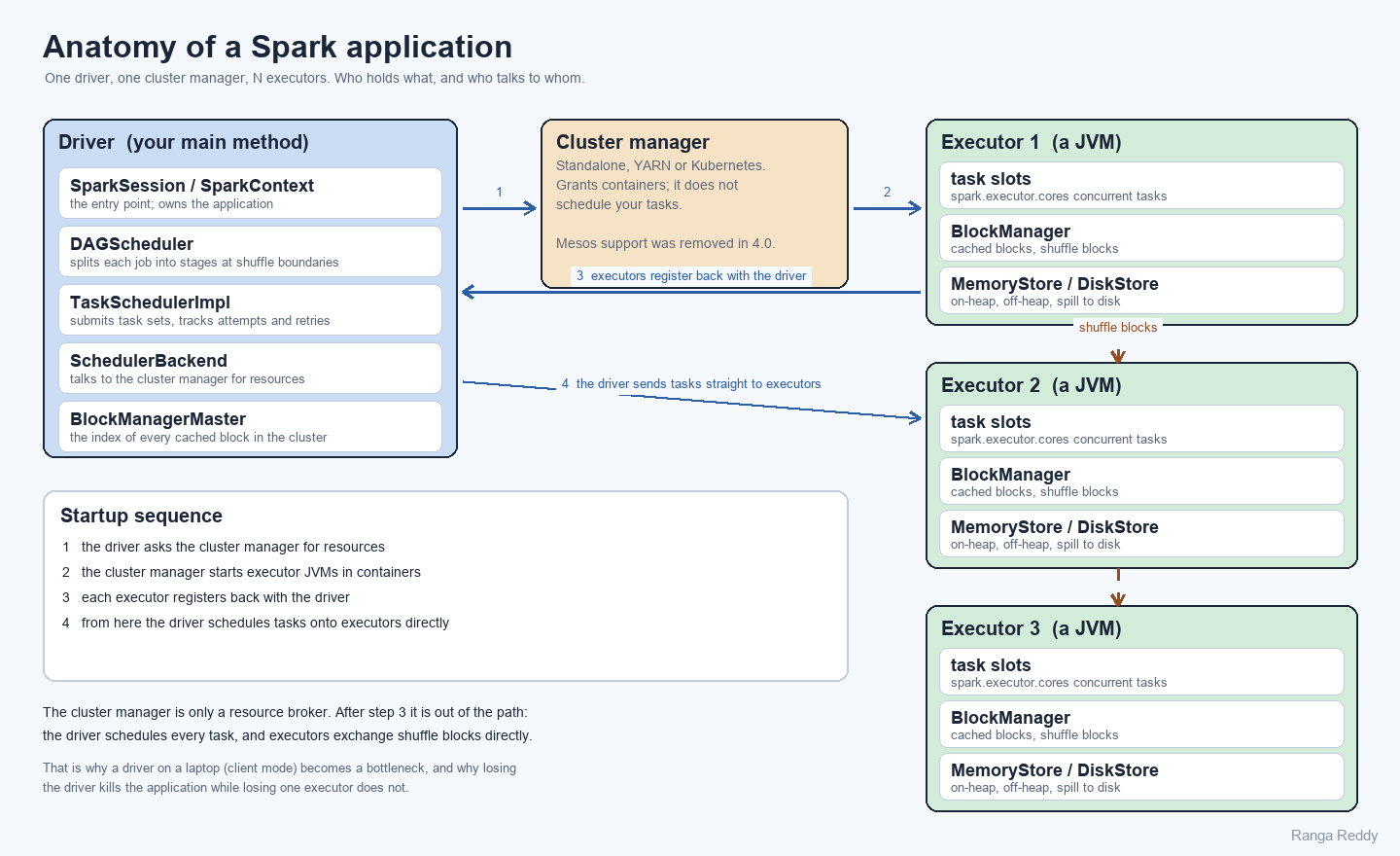Screen dimensions: 1400x856
Task: Click the orange 'shuffle blocks' label
Action: click(1118, 328)
